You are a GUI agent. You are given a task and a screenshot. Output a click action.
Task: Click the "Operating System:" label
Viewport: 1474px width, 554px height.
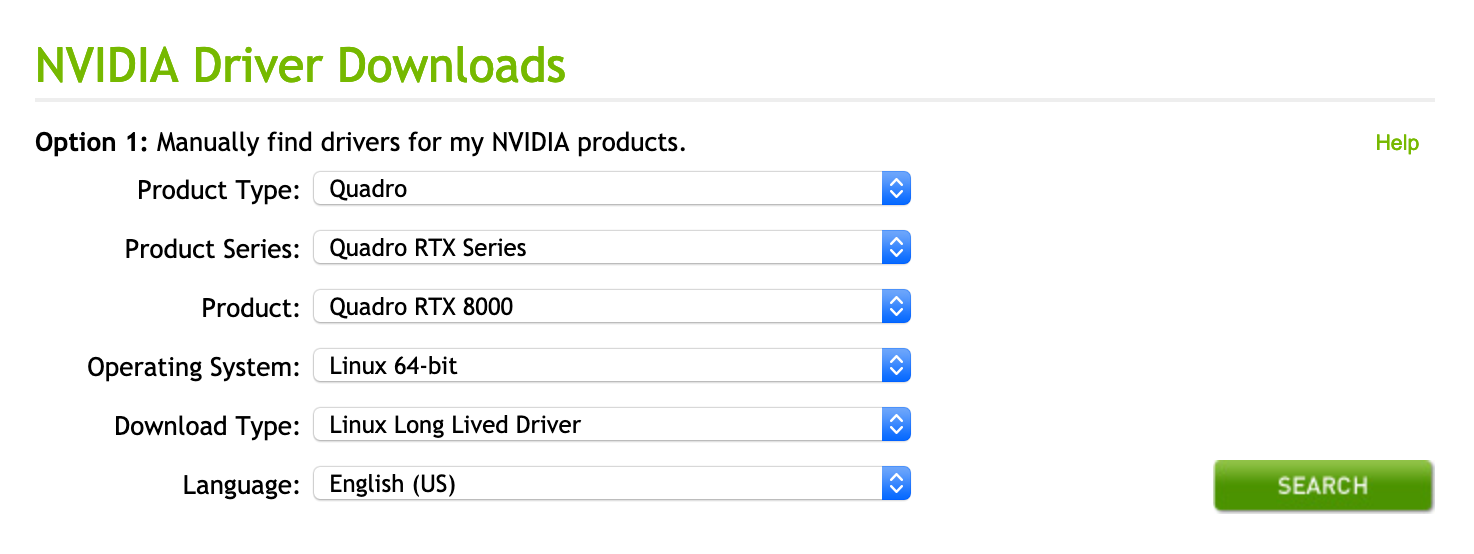point(193,368)
